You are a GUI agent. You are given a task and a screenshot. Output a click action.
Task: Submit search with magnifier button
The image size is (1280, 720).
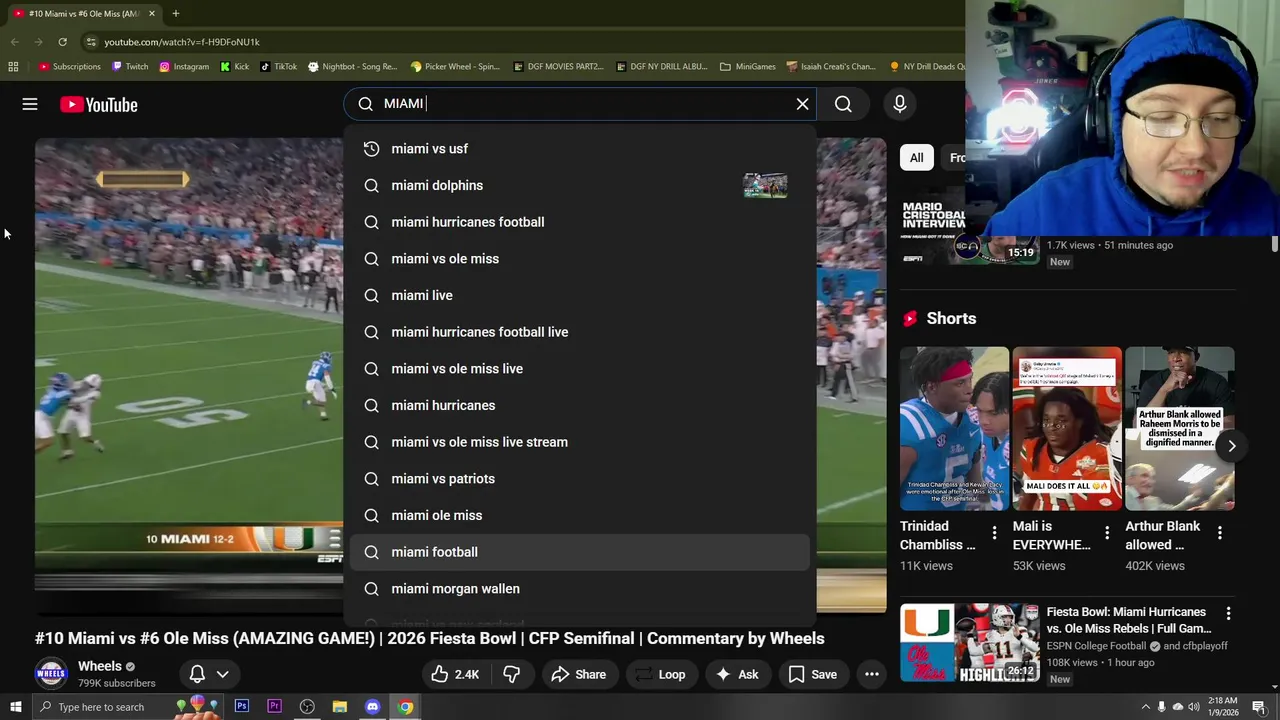843,104
